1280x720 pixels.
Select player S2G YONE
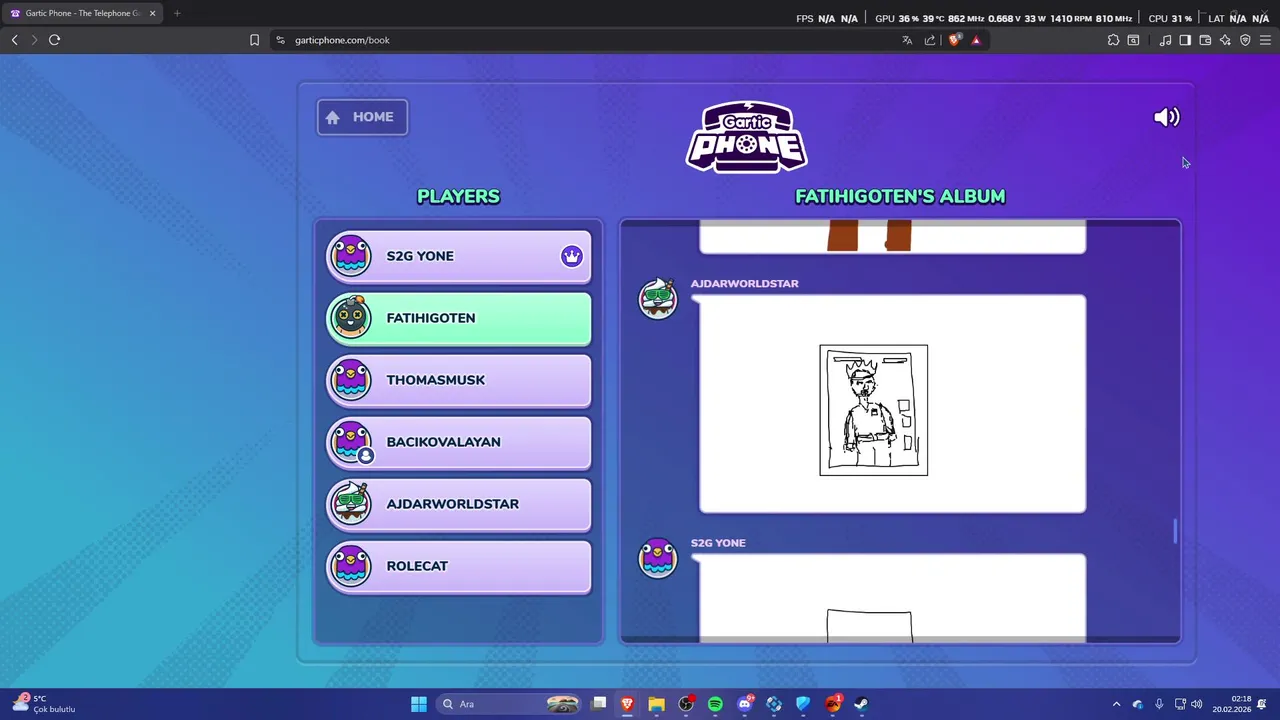click(x=459, y=256)
